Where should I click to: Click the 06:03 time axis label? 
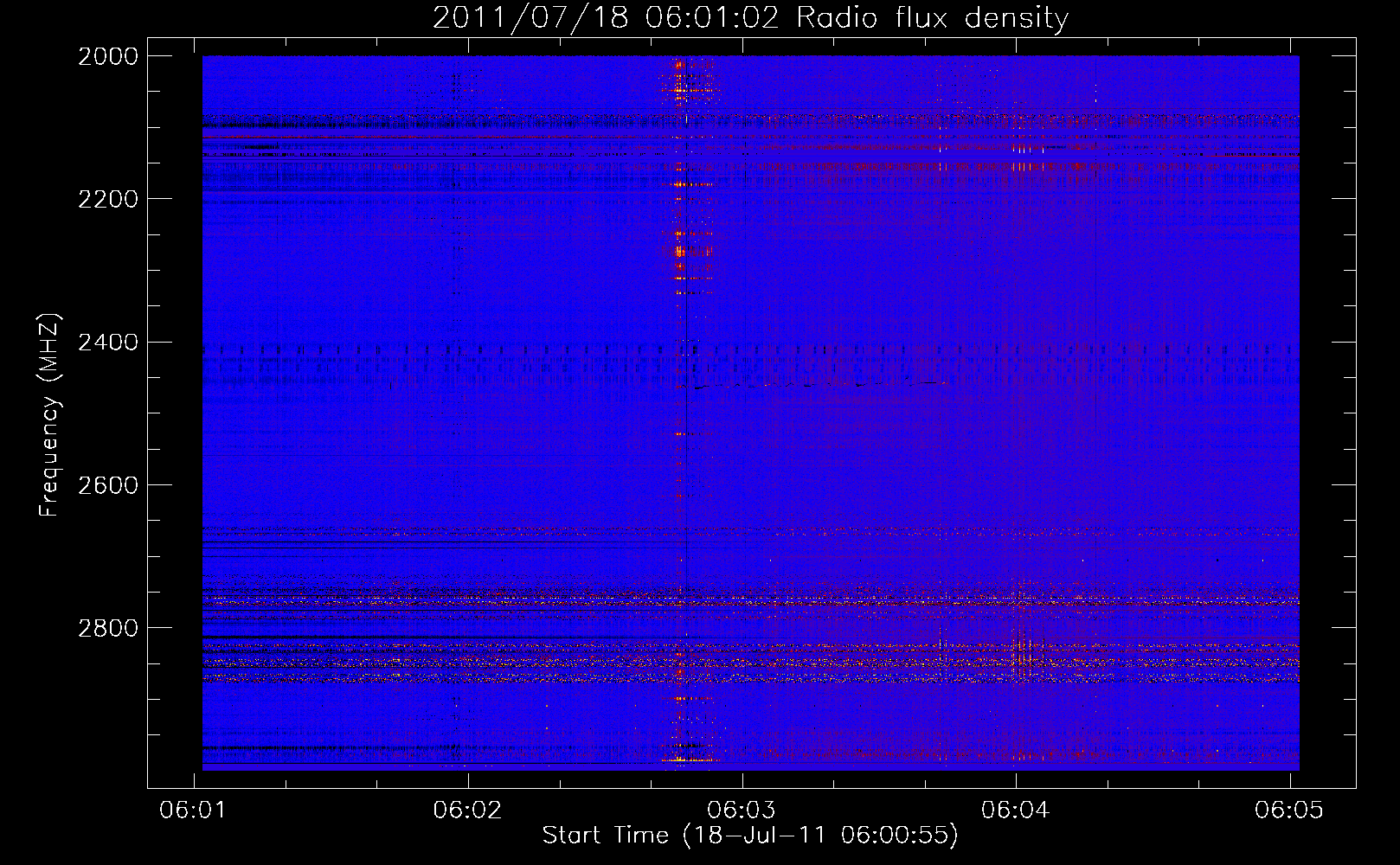coord(742,810)
